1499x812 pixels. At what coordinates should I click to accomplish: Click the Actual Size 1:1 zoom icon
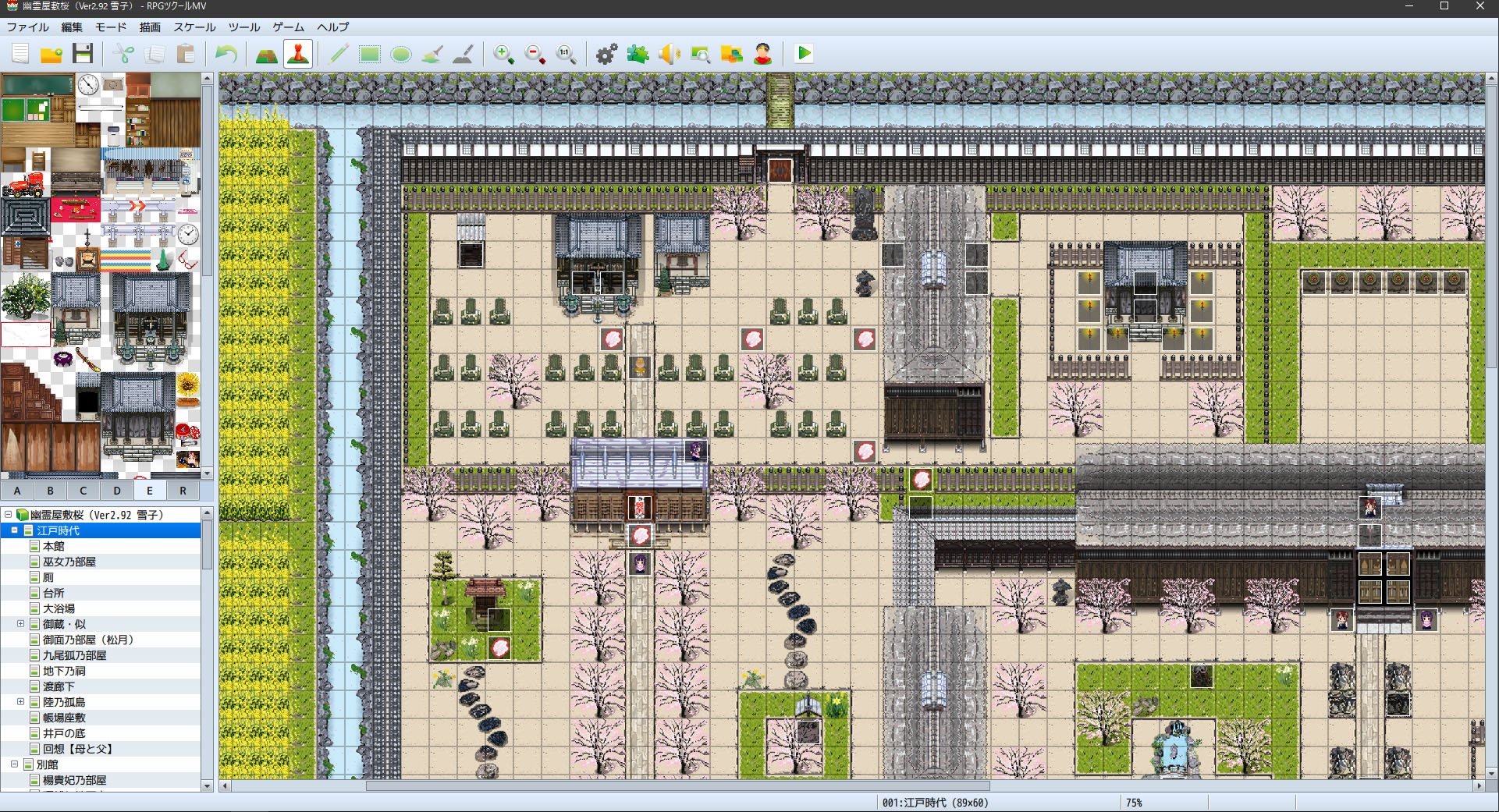[x=567, y=54]
